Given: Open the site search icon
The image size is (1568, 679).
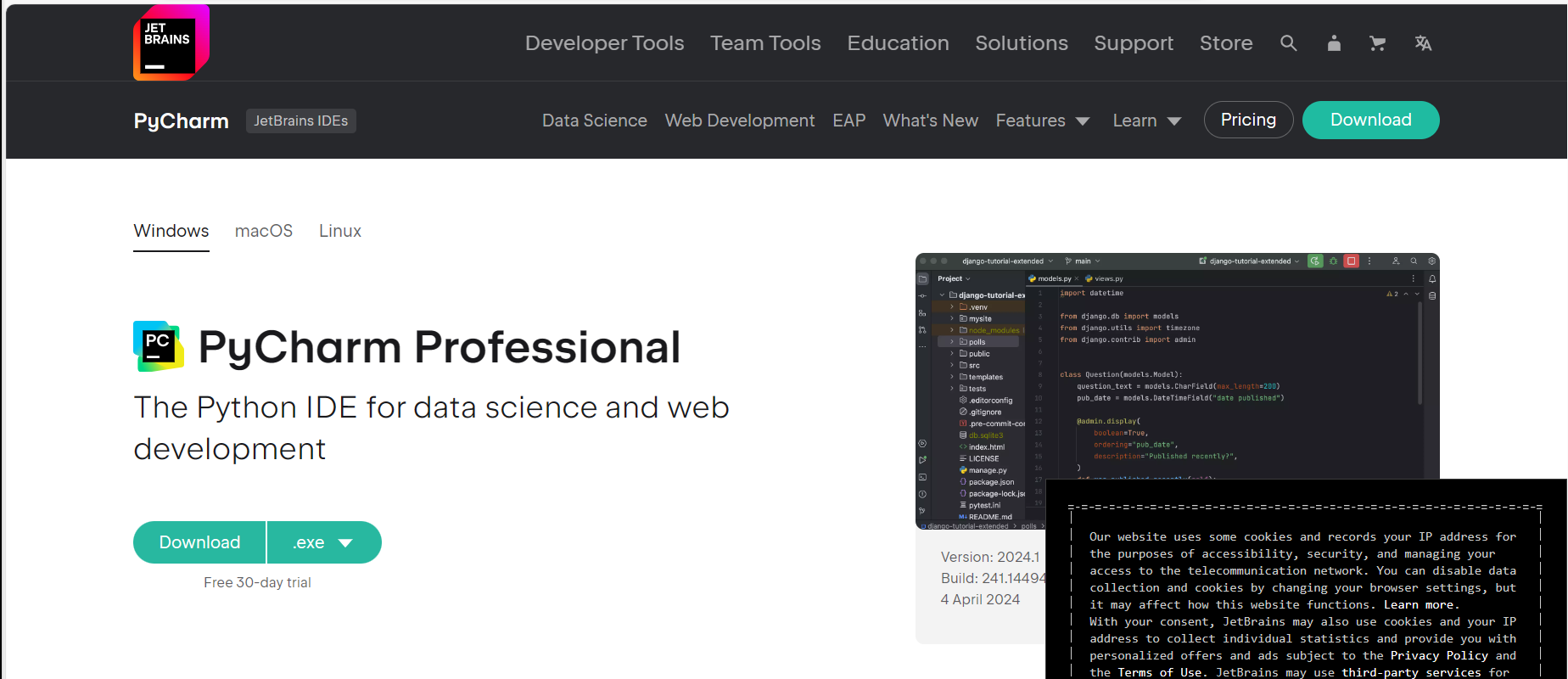Looking at the screenshot, I should pos(1288,43).
